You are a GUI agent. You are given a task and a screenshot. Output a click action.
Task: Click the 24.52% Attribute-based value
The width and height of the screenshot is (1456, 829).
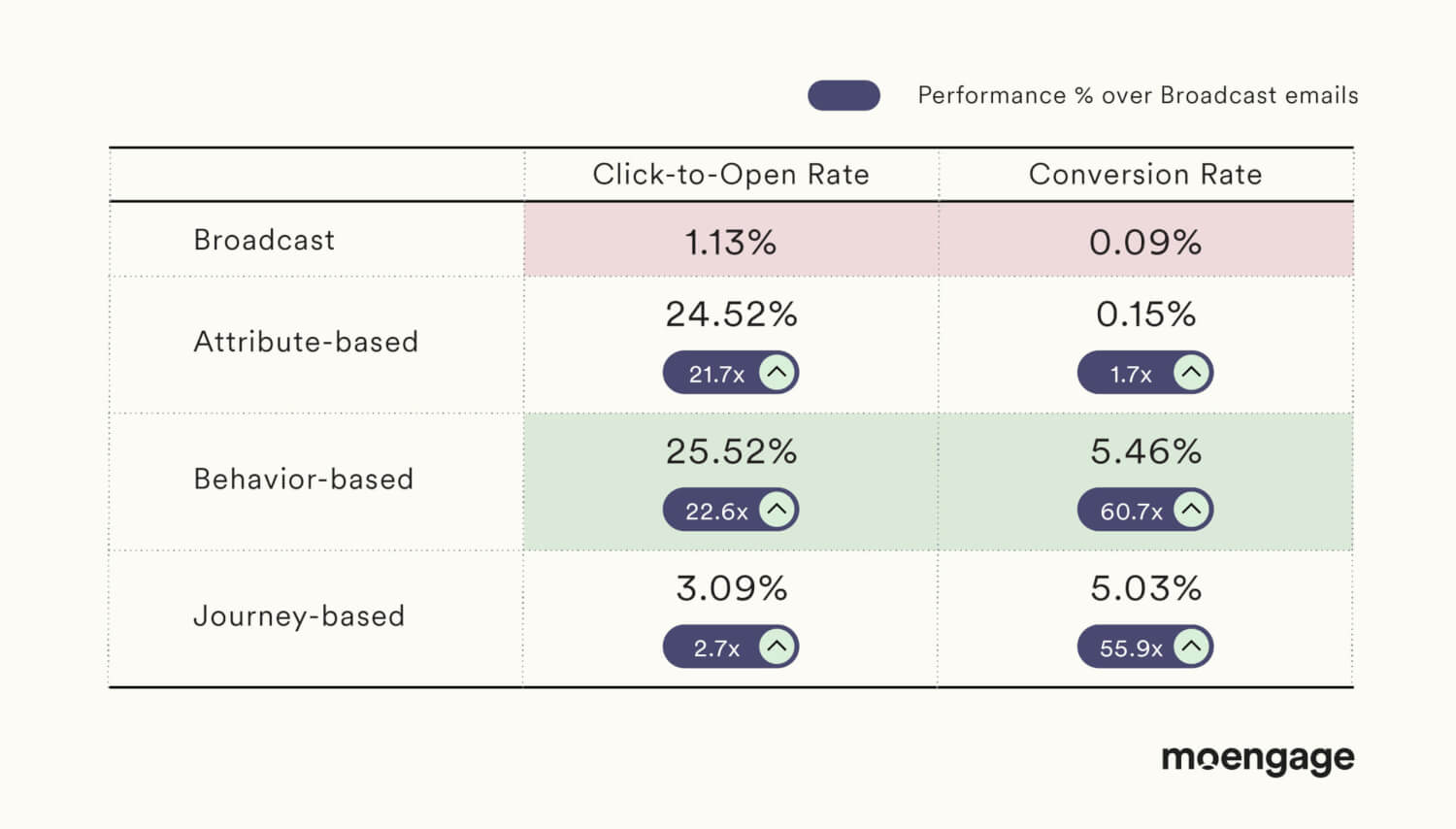[731, 315]
